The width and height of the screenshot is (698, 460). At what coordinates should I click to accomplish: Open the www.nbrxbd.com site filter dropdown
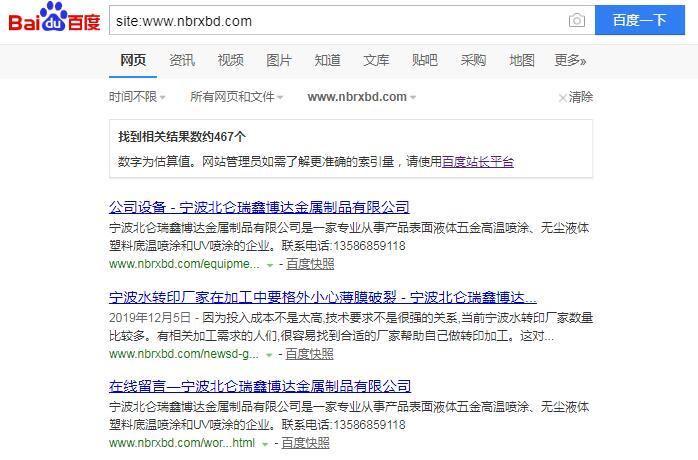click(x=361, y=97)
